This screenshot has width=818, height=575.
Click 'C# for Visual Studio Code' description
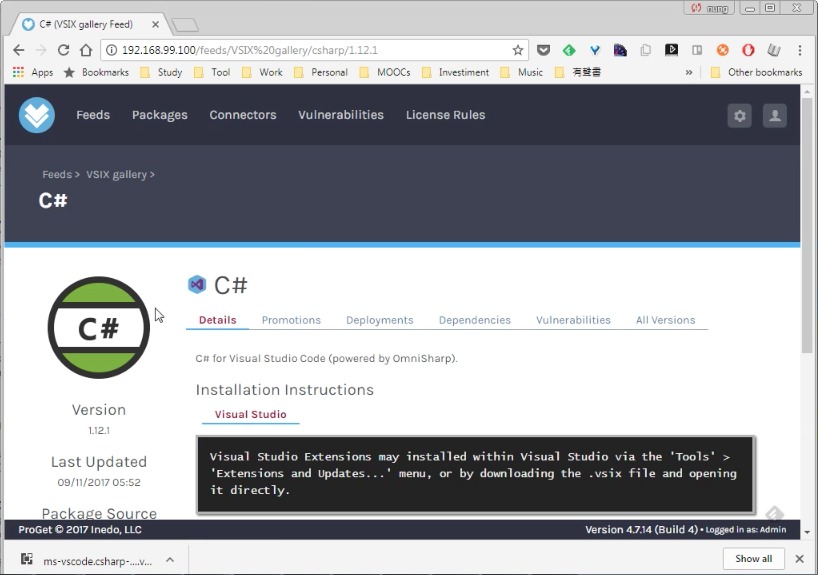coord(327,358)
